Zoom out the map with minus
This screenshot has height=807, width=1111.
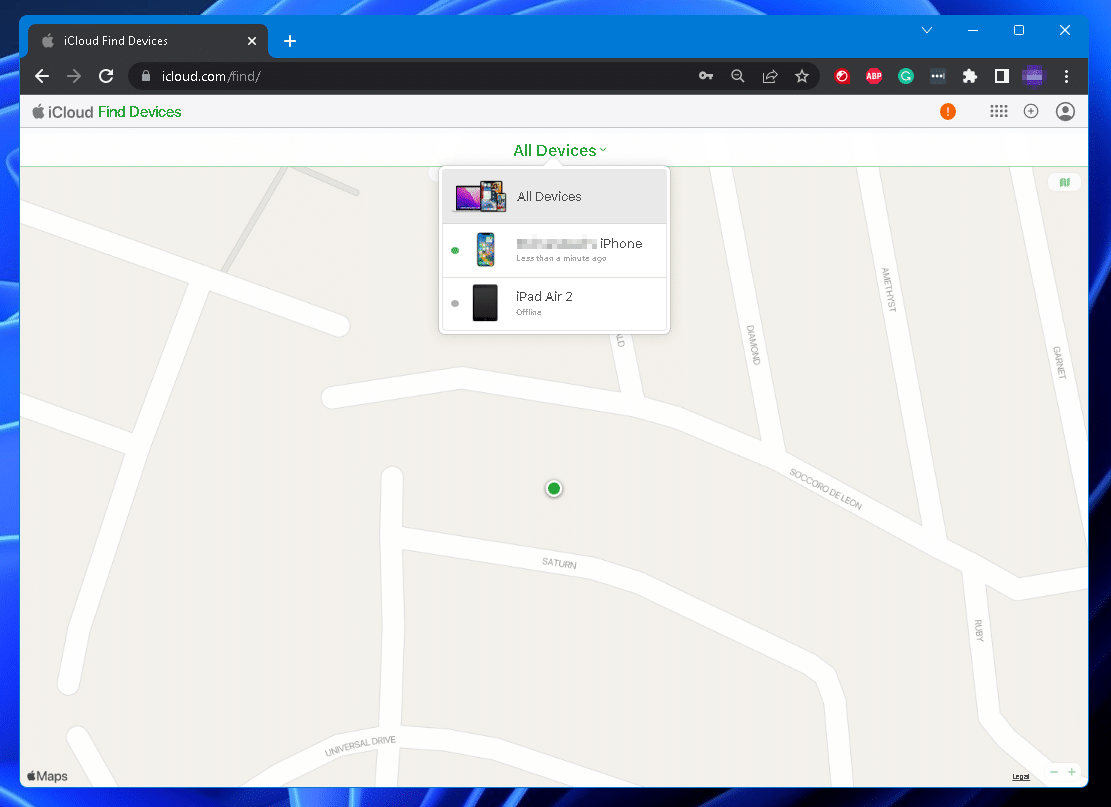click(x=1054, y=772)
